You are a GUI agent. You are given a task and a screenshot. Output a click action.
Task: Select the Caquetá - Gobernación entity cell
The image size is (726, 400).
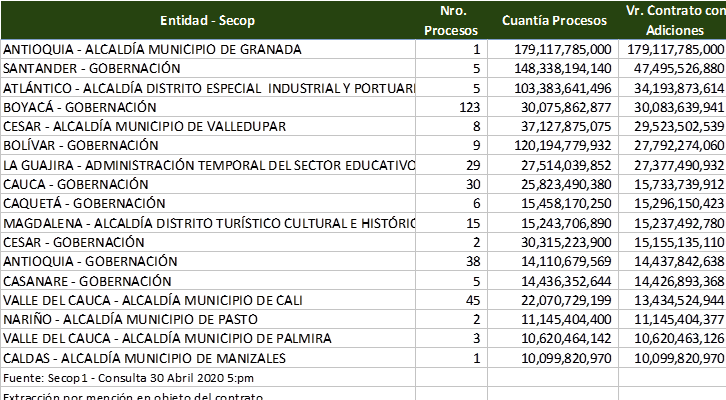tap(84, 203)
